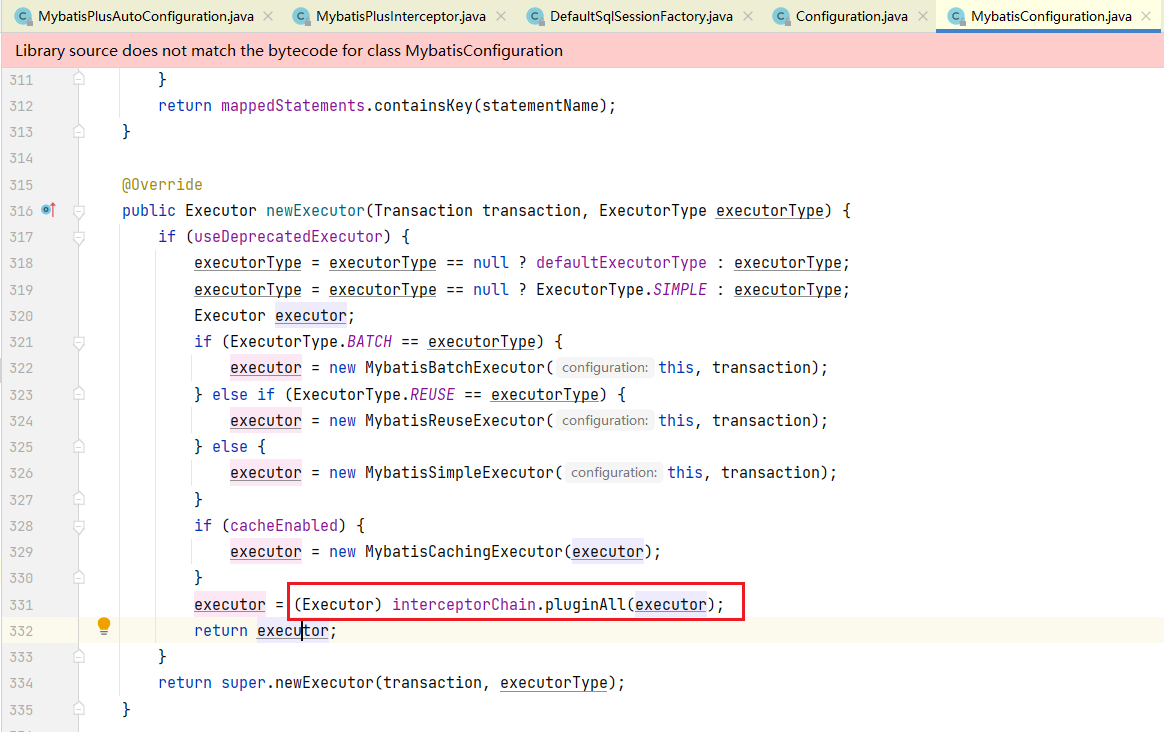This screenshot has height=732, width=1164.
Task: Close the MybatisPlusAutoConfiguration.java tab
Action: click(268, 17)
